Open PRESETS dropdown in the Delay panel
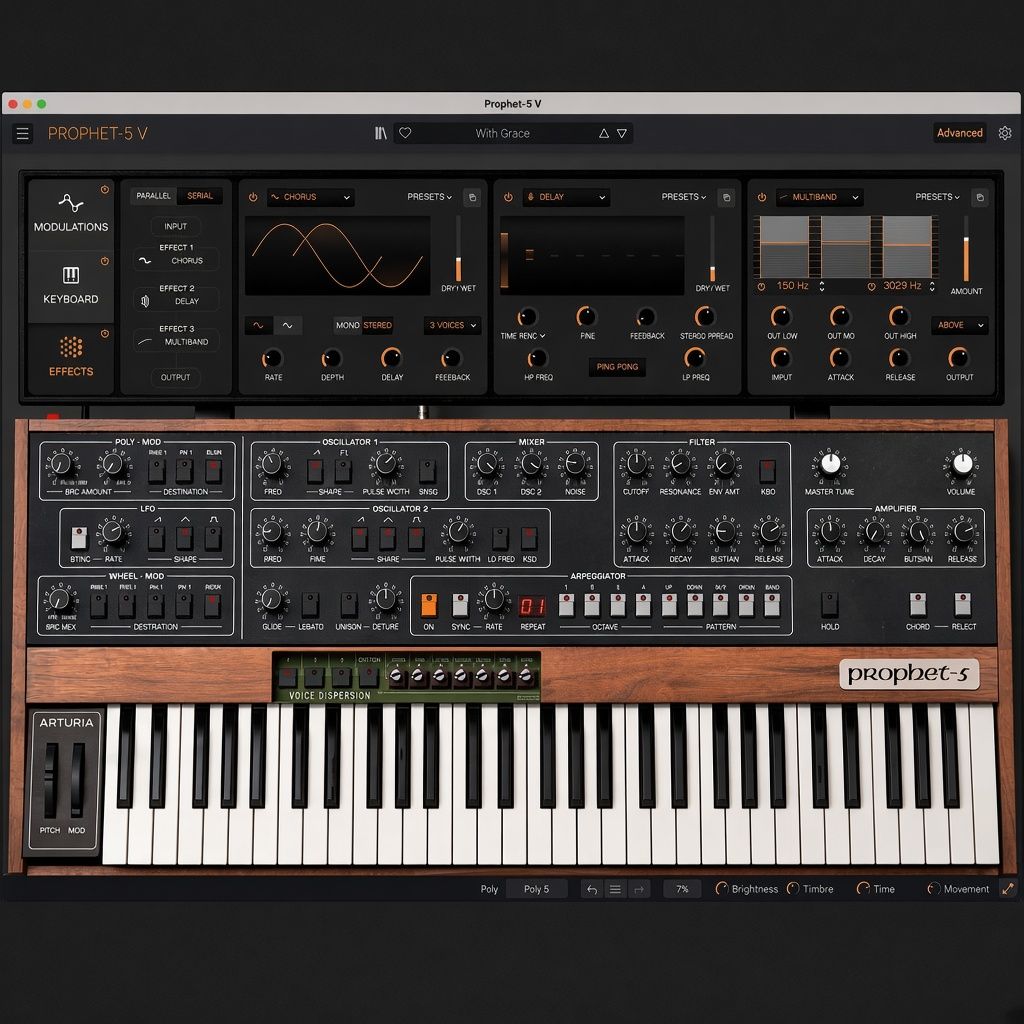Viewport: 1024px width, 1024px height. [x=684, y=197]
